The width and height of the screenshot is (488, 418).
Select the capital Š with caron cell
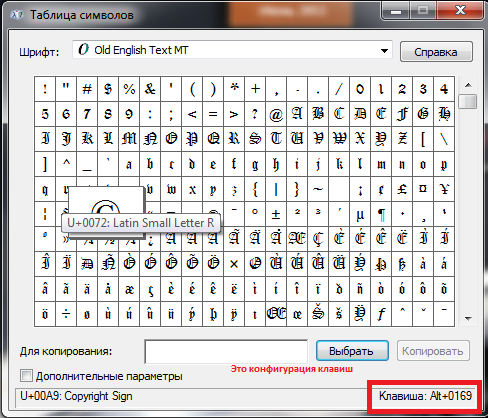pyautogui.click(x=318, y=314)
